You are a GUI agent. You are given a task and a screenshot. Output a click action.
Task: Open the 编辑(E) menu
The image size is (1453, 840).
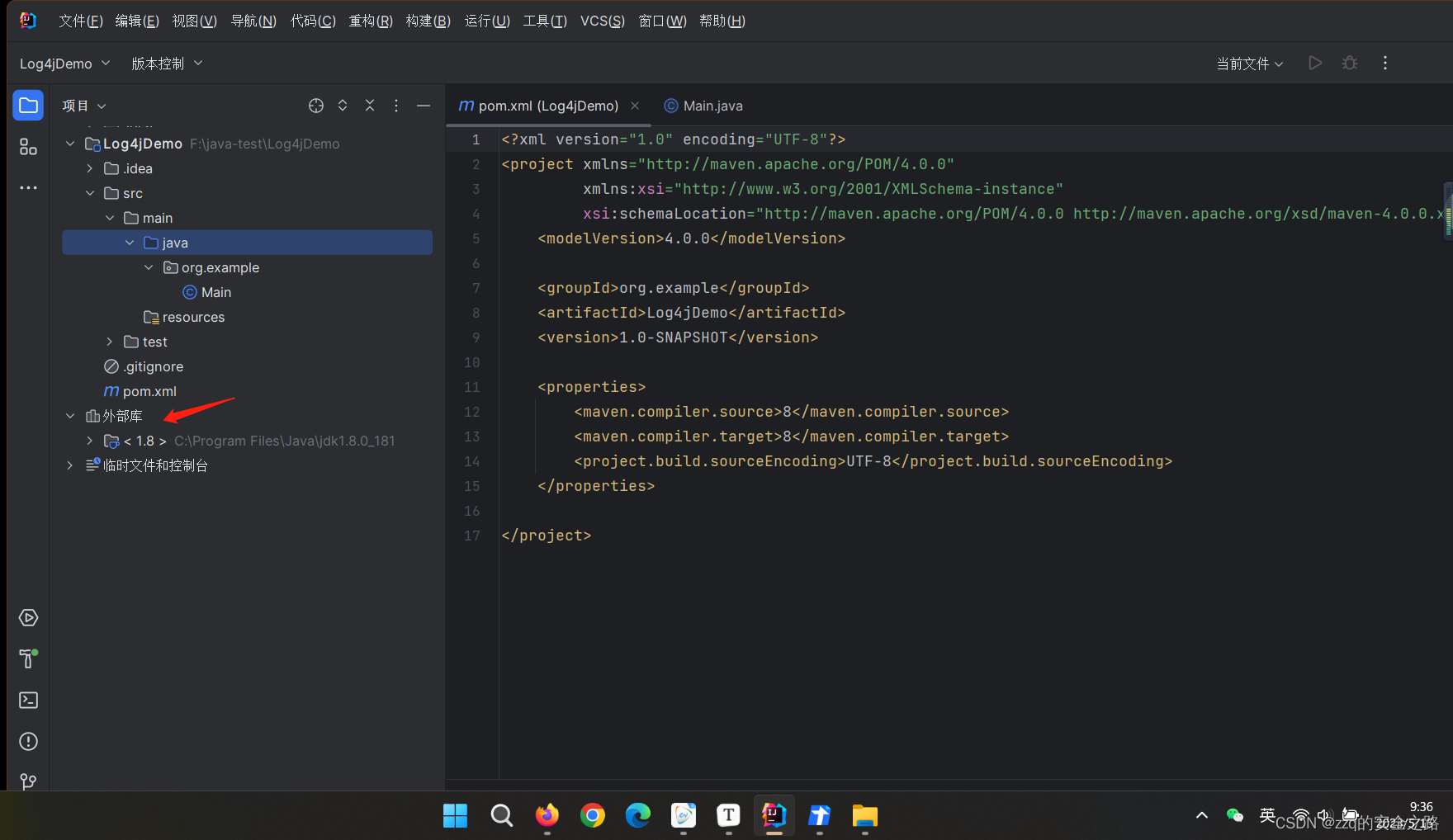click(x=137, y=21)
